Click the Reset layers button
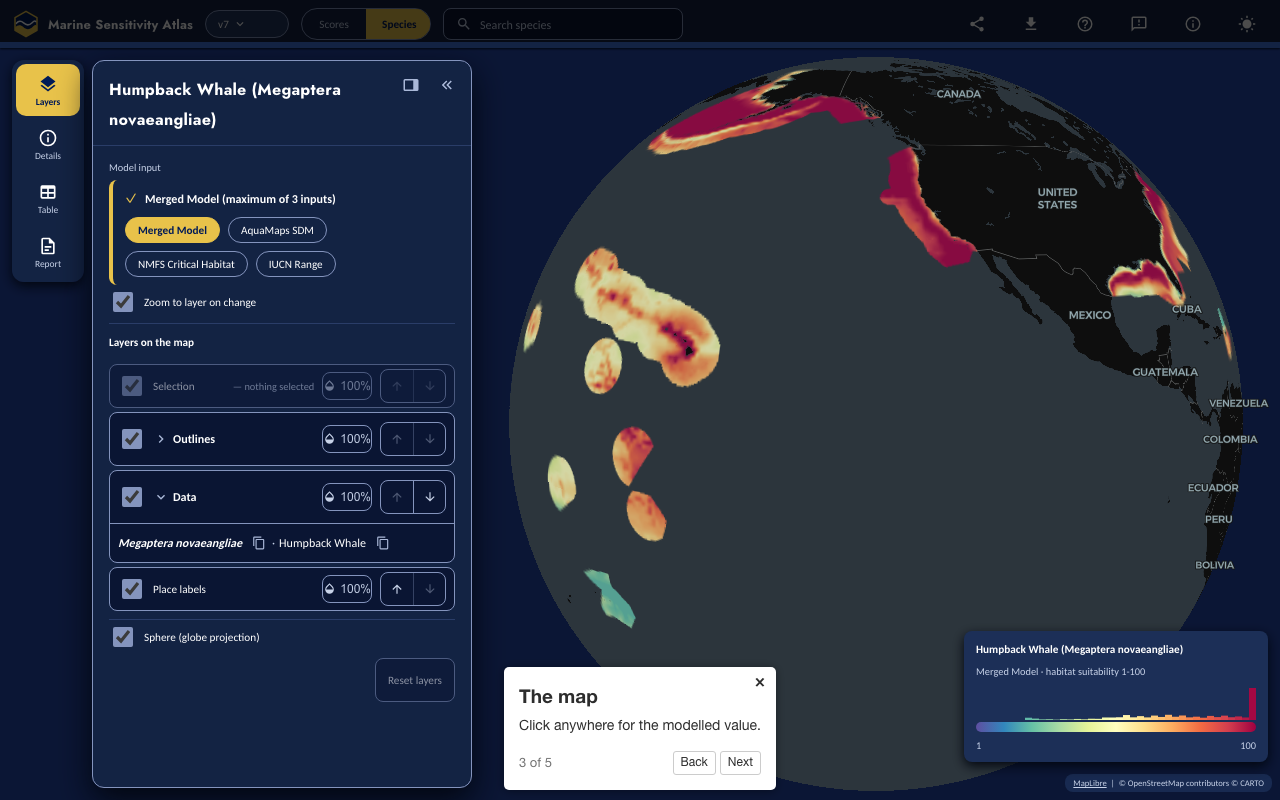Viewport: 1280px width, 800px height. coord(415,680)
